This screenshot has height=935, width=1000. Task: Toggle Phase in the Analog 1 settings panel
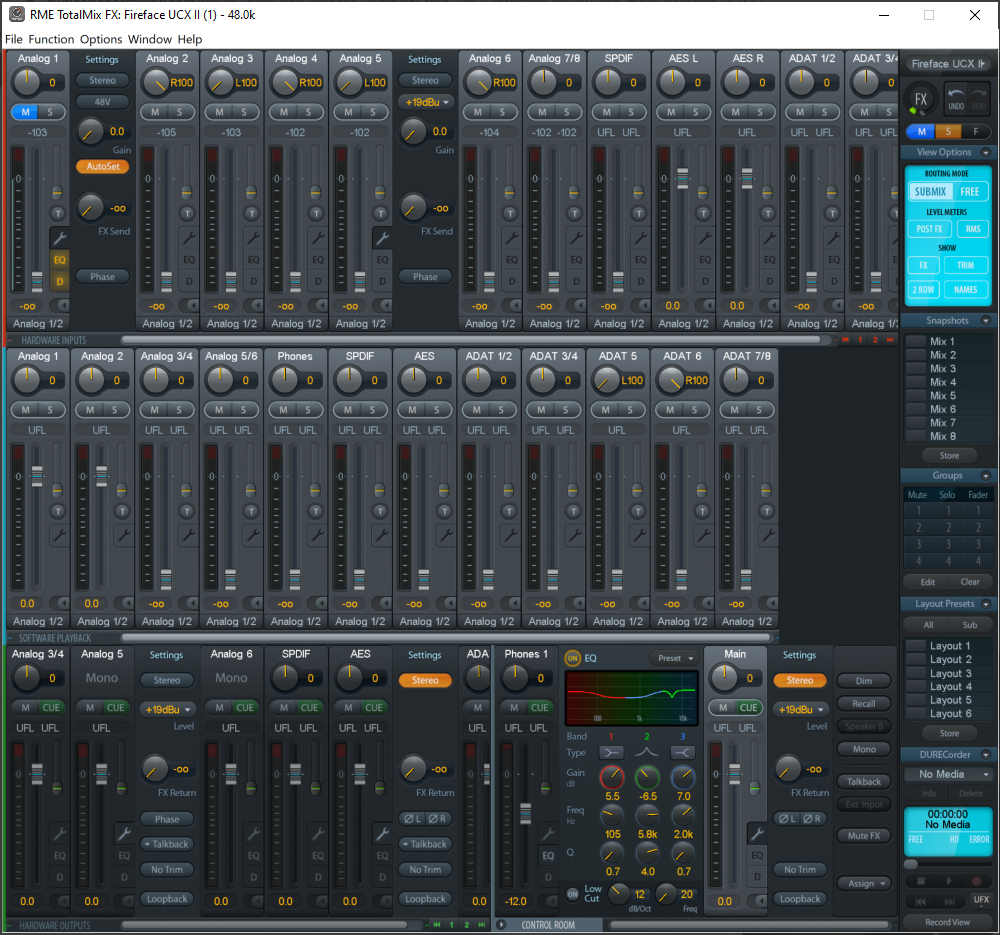tap(103, 277)
